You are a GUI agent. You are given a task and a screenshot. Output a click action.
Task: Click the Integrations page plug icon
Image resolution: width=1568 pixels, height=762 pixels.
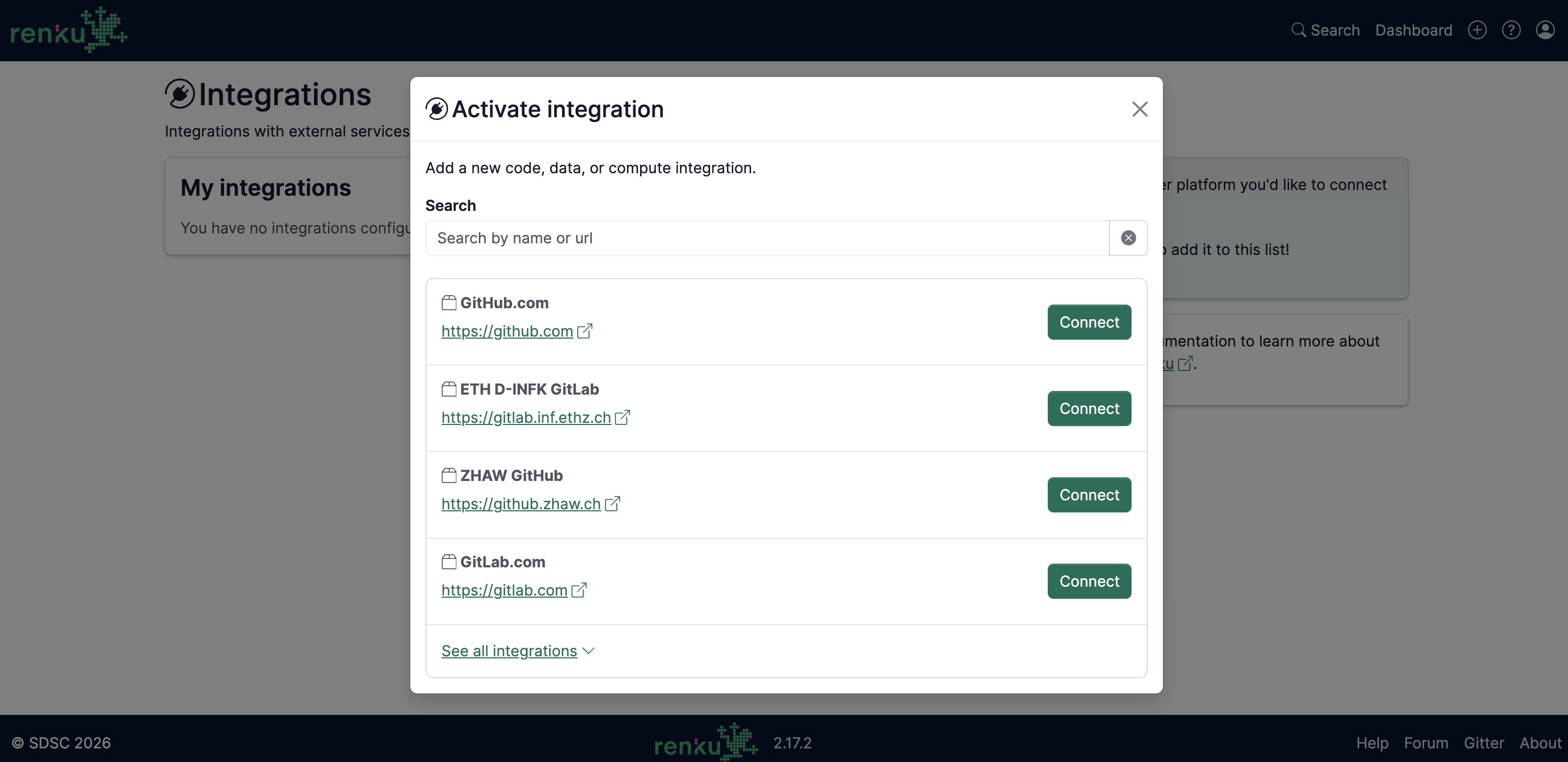coord(180,94)
